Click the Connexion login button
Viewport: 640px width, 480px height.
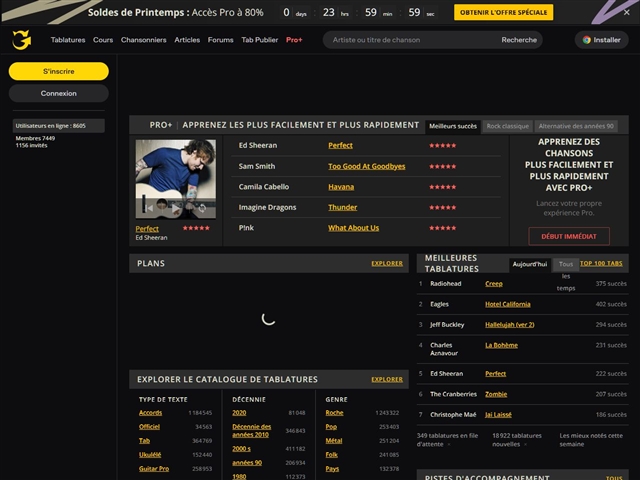(59, 93)
